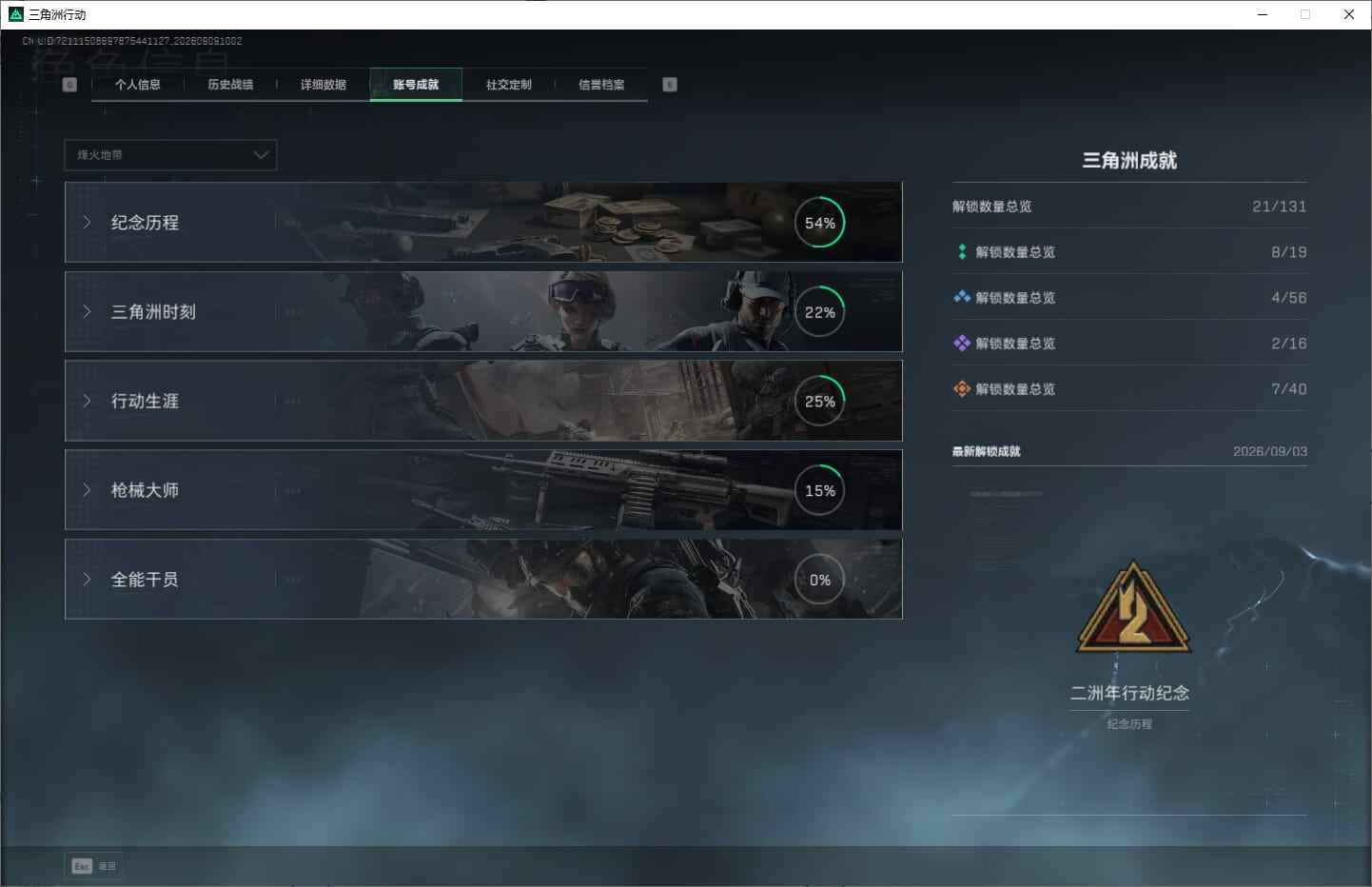Open the 个人信息 tab
The height and width of the screenshot is (887, 1372).
138,85
